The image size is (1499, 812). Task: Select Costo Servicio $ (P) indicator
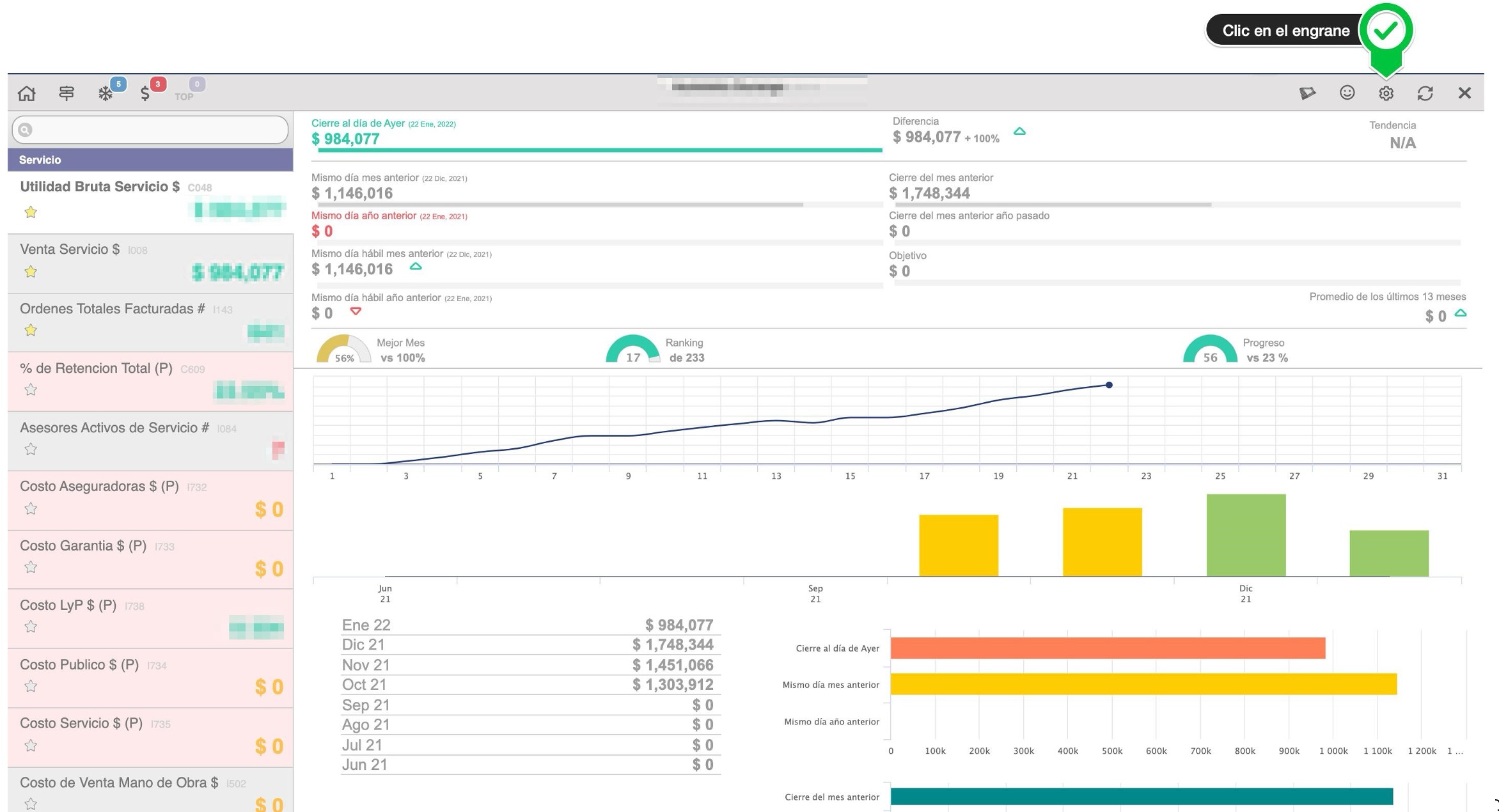[150, 738]
